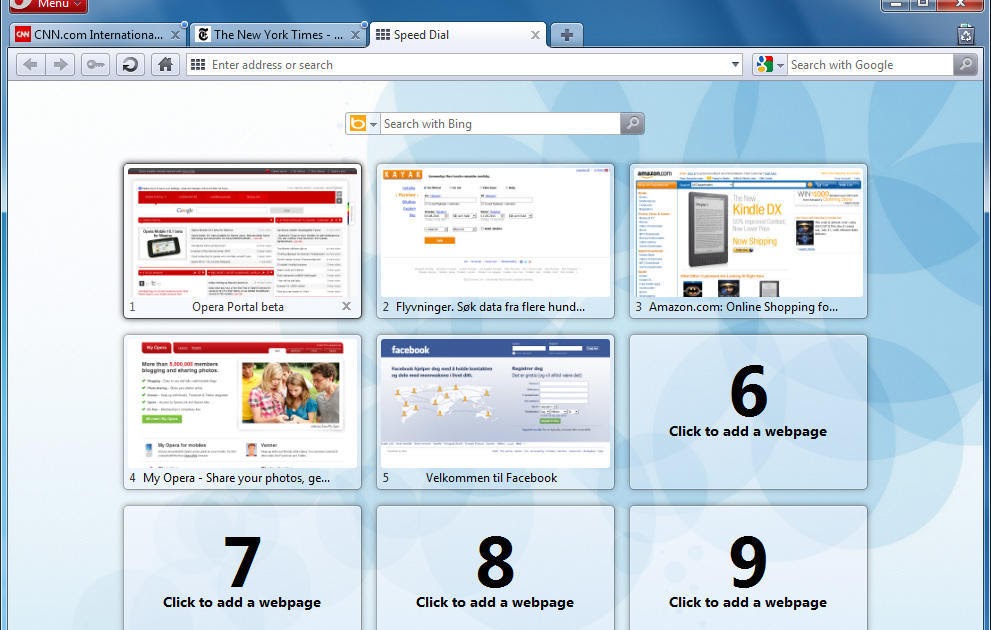This screenshot has height=630, width=991.
Task: Close The New York Times tab
Action: 355,35
